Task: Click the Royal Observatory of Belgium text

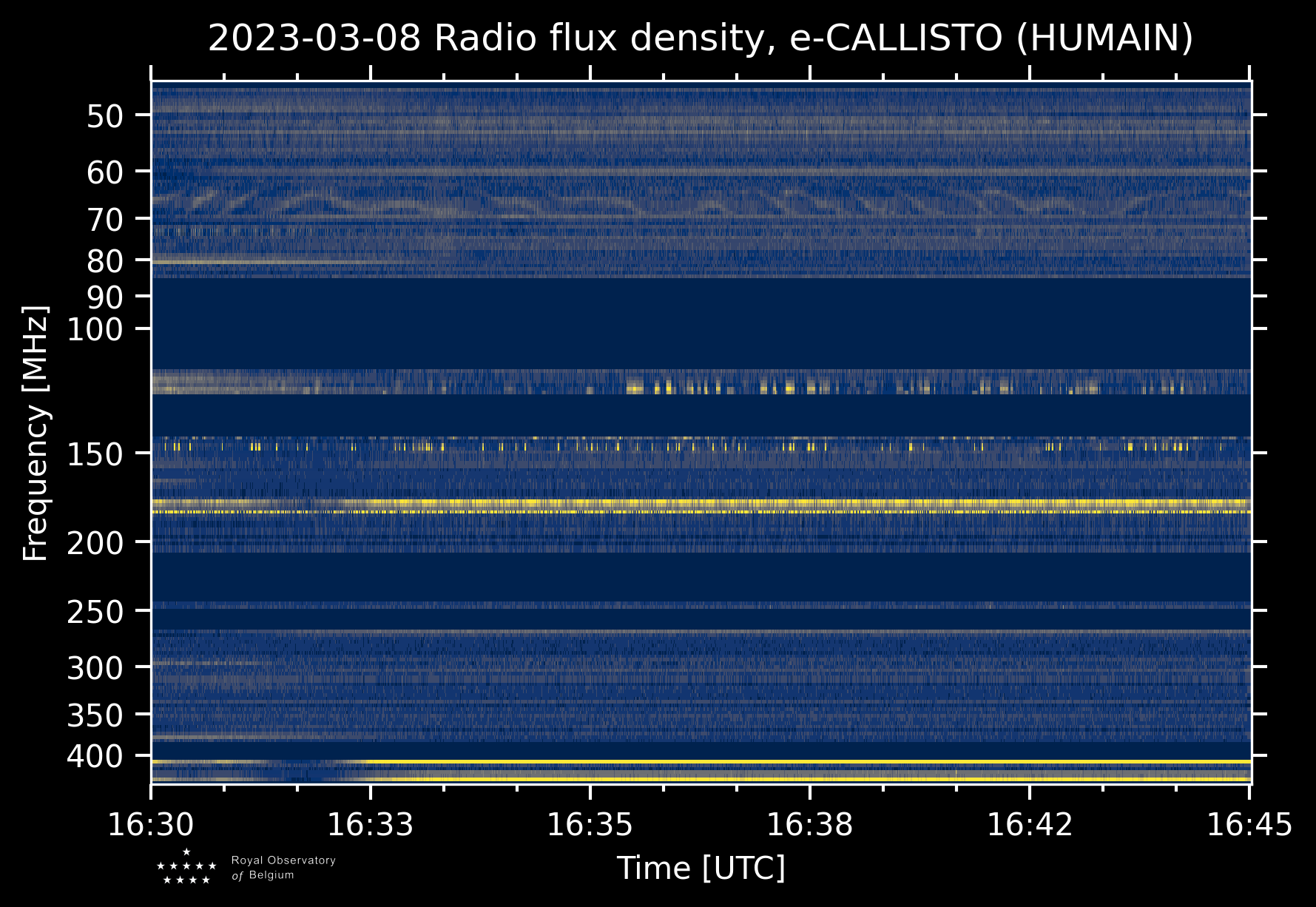Action: point(283,868)
